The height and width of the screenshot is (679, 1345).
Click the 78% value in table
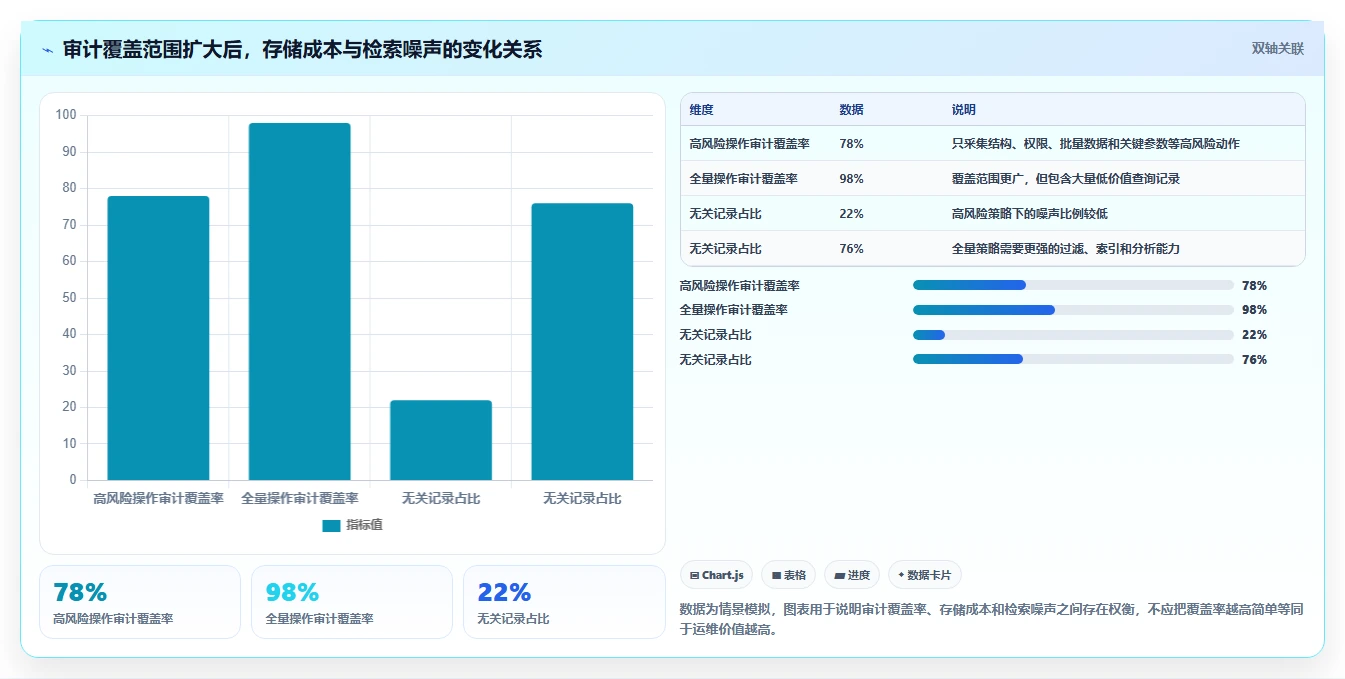[852, 144]
